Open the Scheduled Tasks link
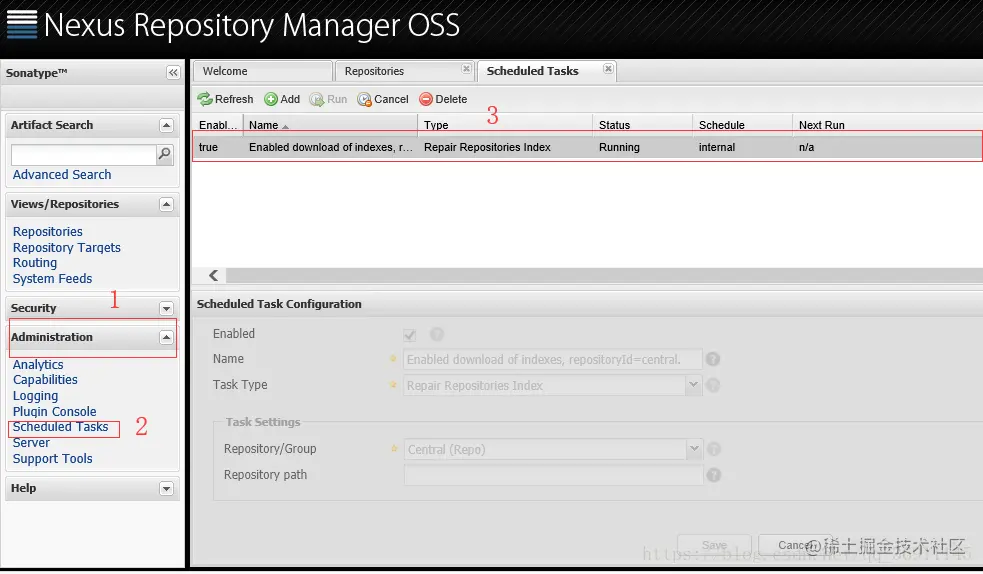Viewport: 983px width, 574px height. pos(60,427)
